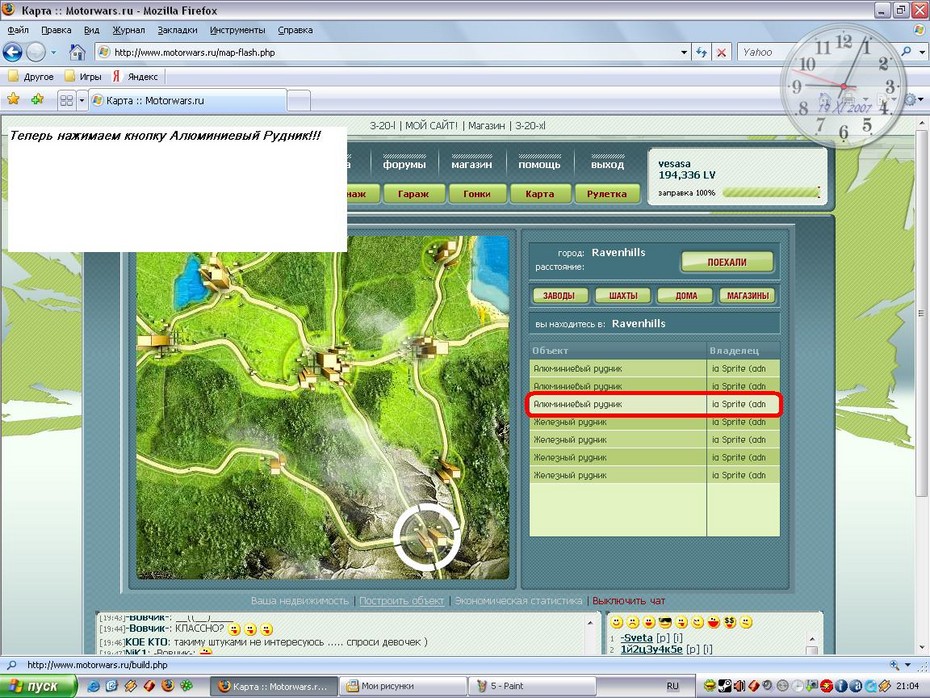This screenshot has width=930, height=698.
Task: Open the Гараж section button
Action: 413,194
